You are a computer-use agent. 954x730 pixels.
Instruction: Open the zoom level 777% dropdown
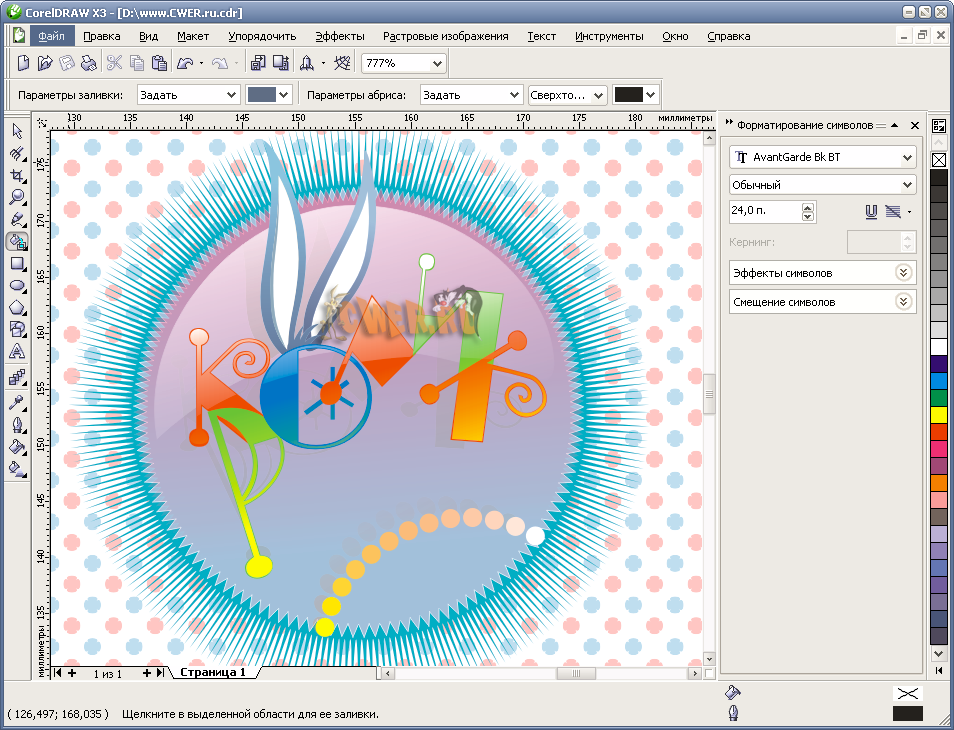click(437, 63)
